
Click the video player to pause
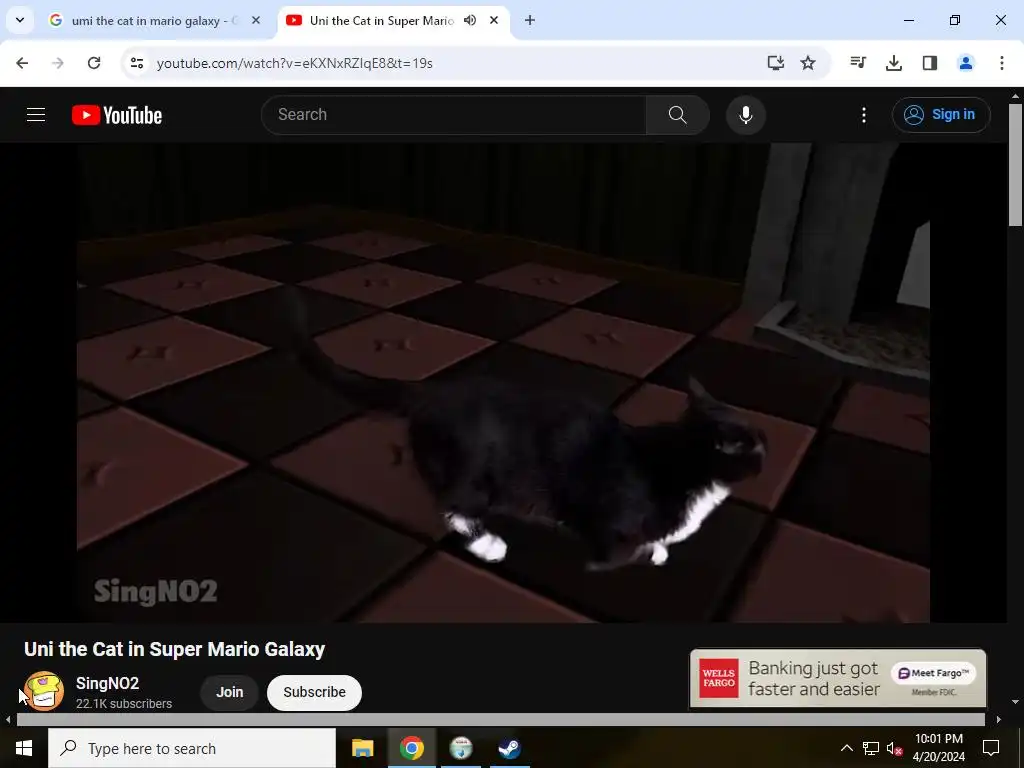(503, 382)
